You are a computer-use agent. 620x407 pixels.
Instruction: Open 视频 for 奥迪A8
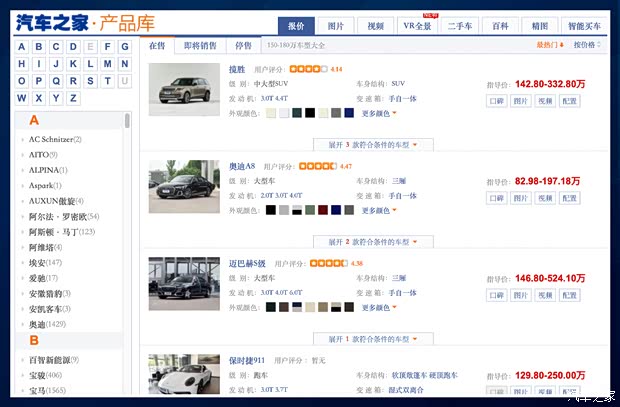[x=545, y=198]
